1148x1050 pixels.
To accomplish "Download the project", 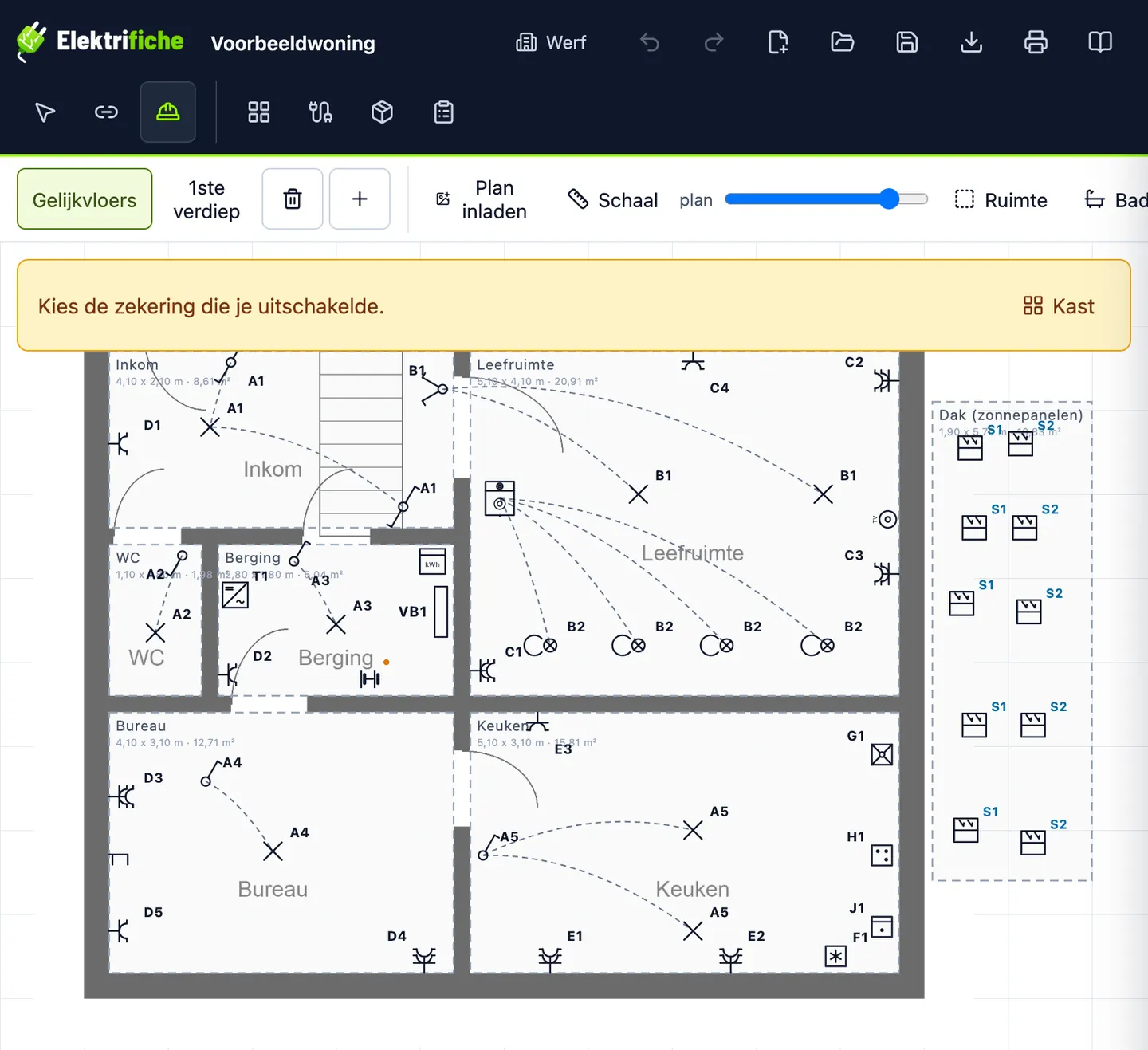I will [x=971, y=42].
